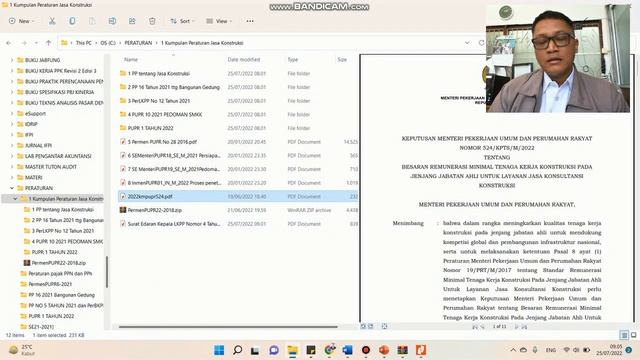The width and height of the screenshot is (640, 360).
Task: Open the Chat app on taskbar
Action: 274,350
